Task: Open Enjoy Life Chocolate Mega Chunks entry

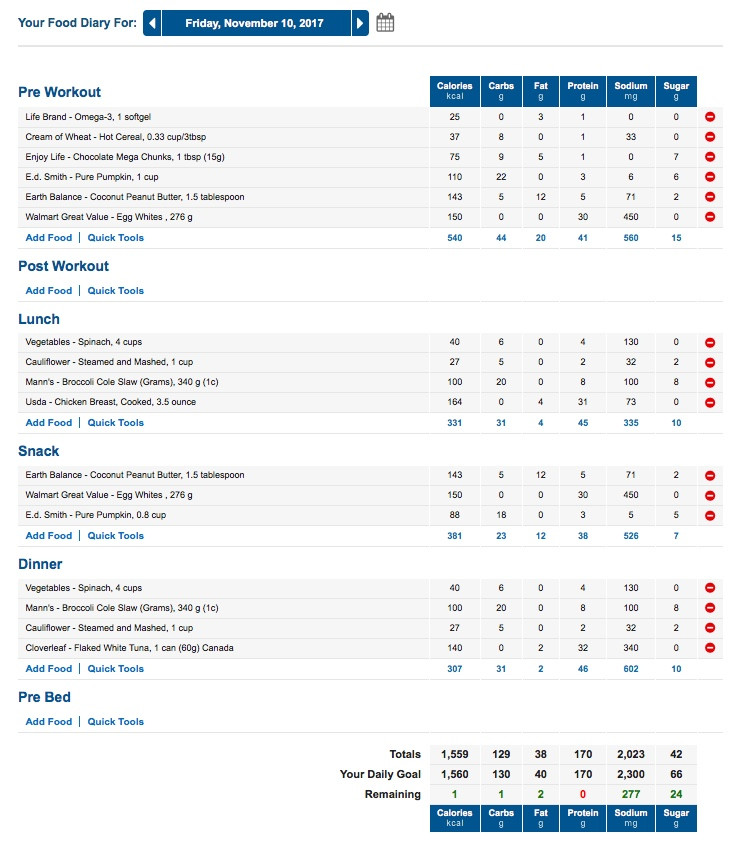Action: pyautogui.click(x=125, y=157)
